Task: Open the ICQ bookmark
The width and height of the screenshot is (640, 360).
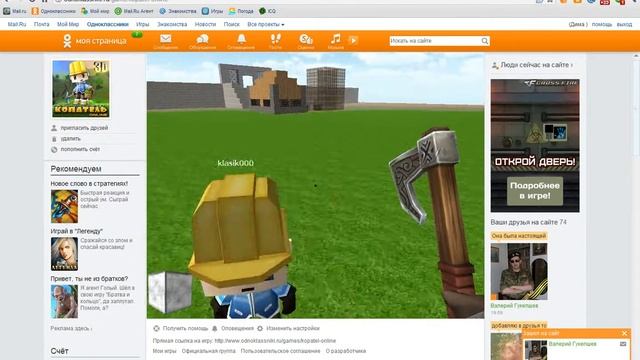Action: tap(267, 11)
